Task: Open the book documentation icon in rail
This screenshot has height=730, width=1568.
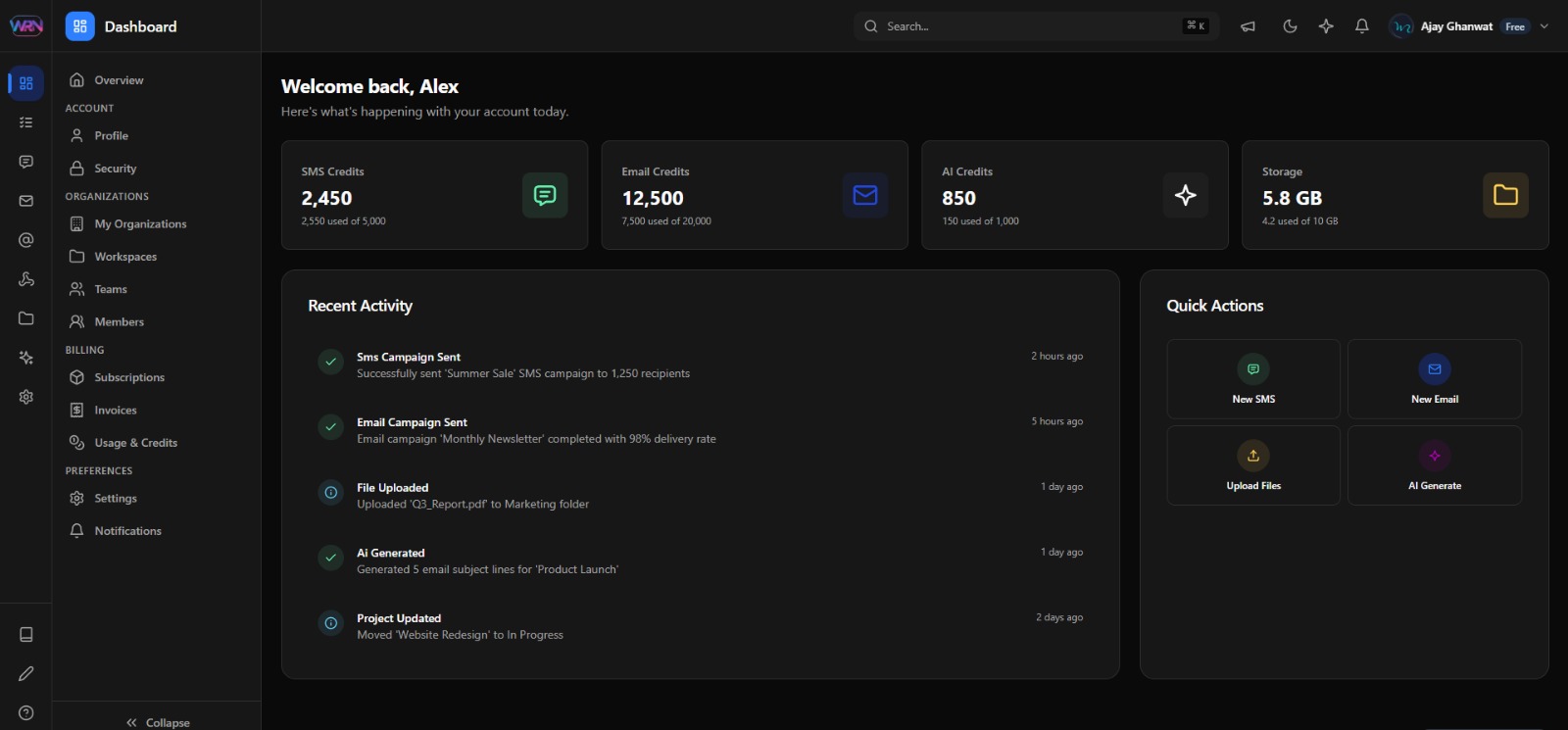Action: tap(26, 634)
